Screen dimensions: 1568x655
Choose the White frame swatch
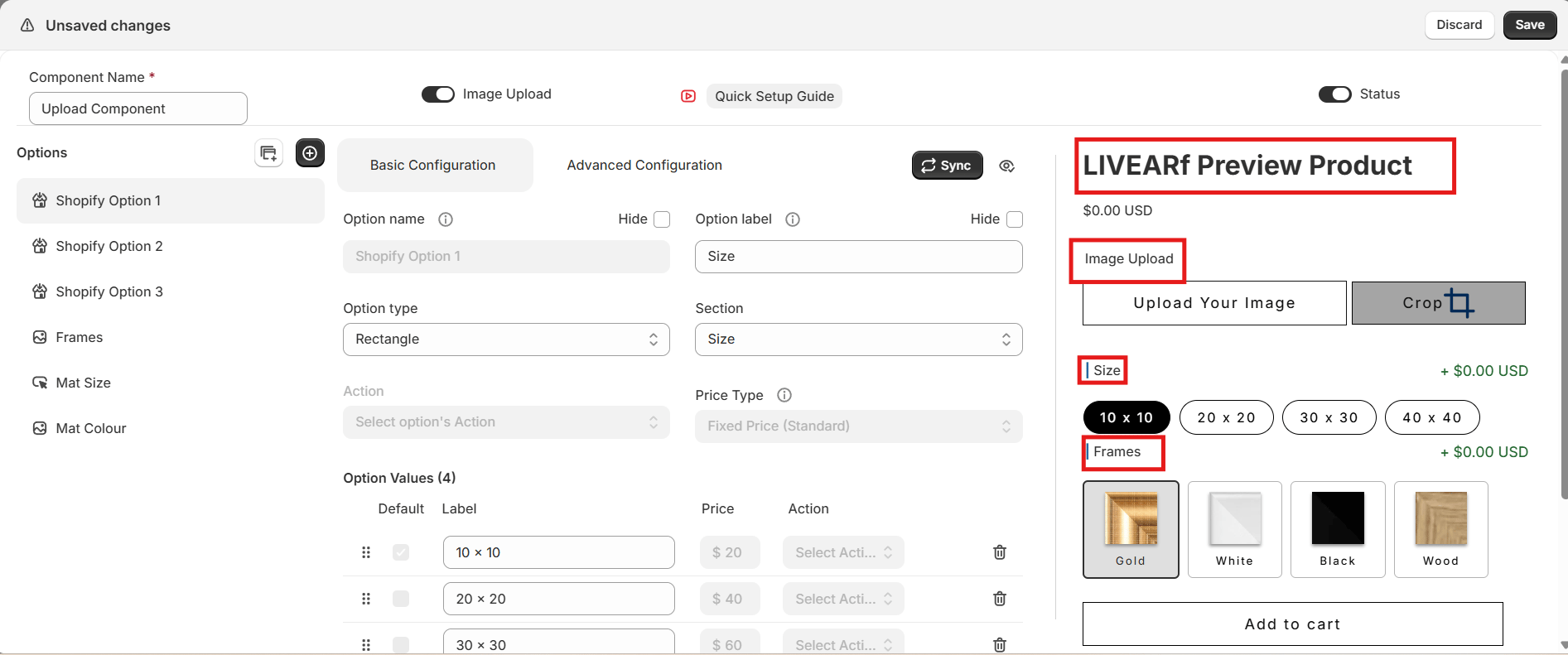[1234, 529]
